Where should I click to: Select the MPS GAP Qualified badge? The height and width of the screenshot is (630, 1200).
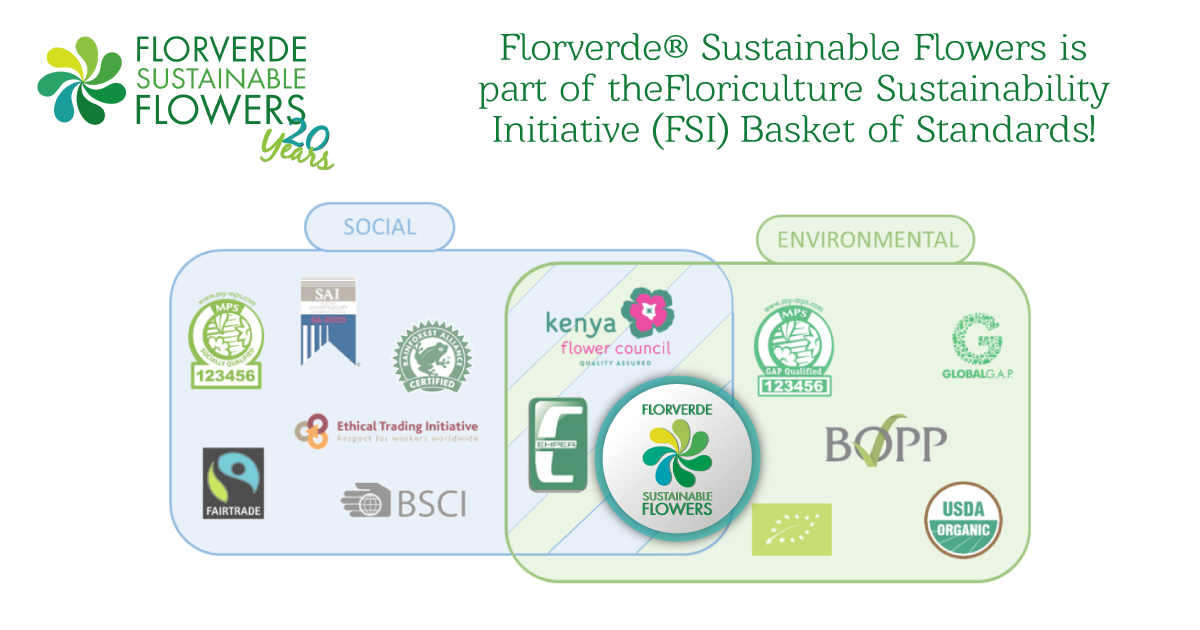pyautogui.click(x=795, y=346)
